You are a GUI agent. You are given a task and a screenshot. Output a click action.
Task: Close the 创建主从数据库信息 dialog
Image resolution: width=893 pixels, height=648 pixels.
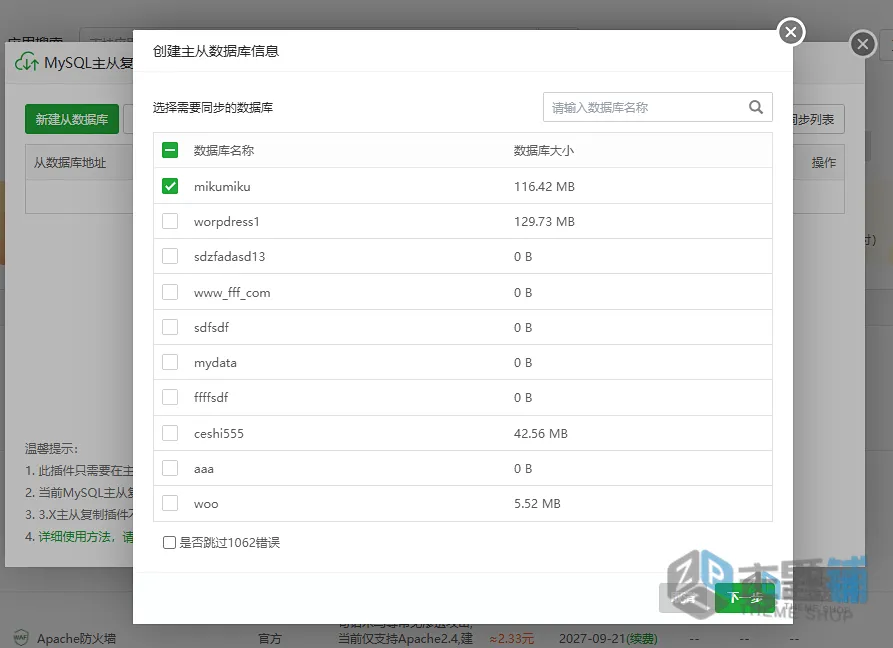(791, 32)
